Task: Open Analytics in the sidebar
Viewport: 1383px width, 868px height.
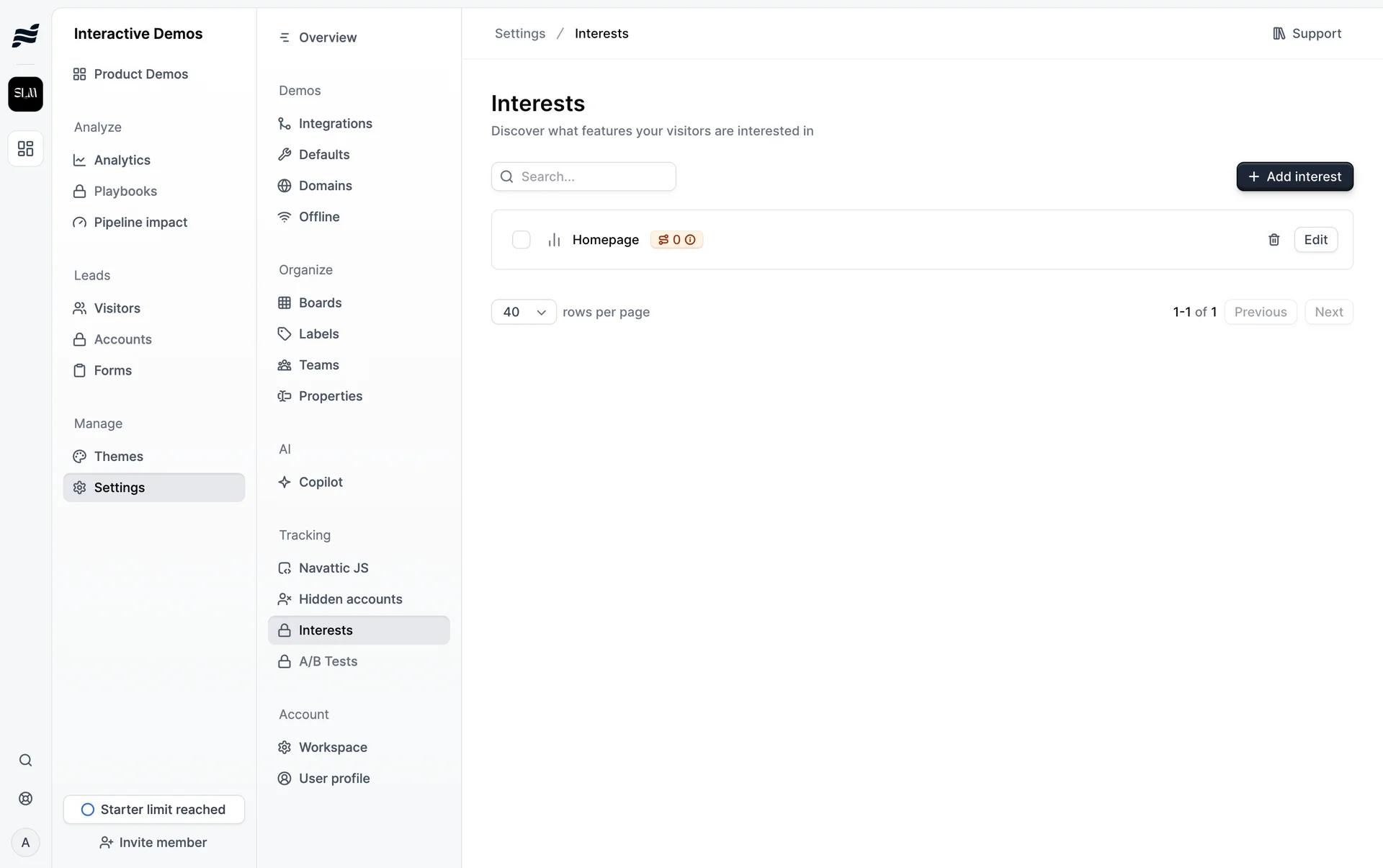Action: [x=122, y=160]
